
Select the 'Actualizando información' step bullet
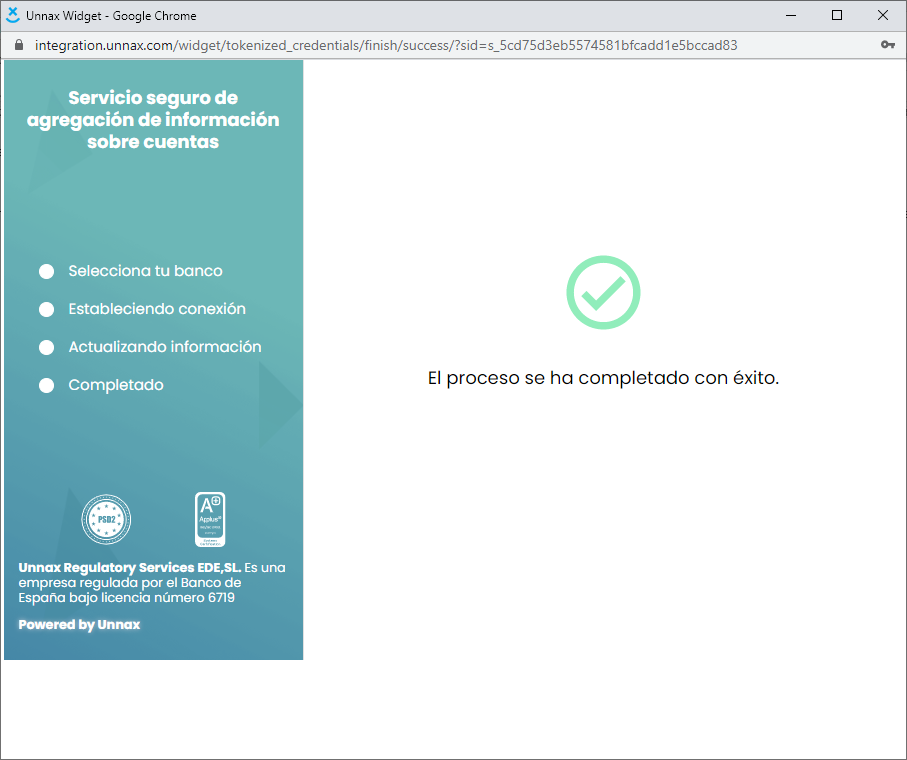click(x=46, y=347)
